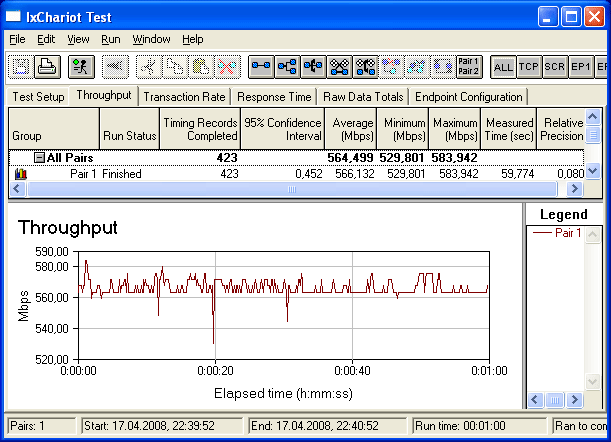611x442 pixels.
Task: Toggle the TCP filter button
Action: tap(529, 67)
